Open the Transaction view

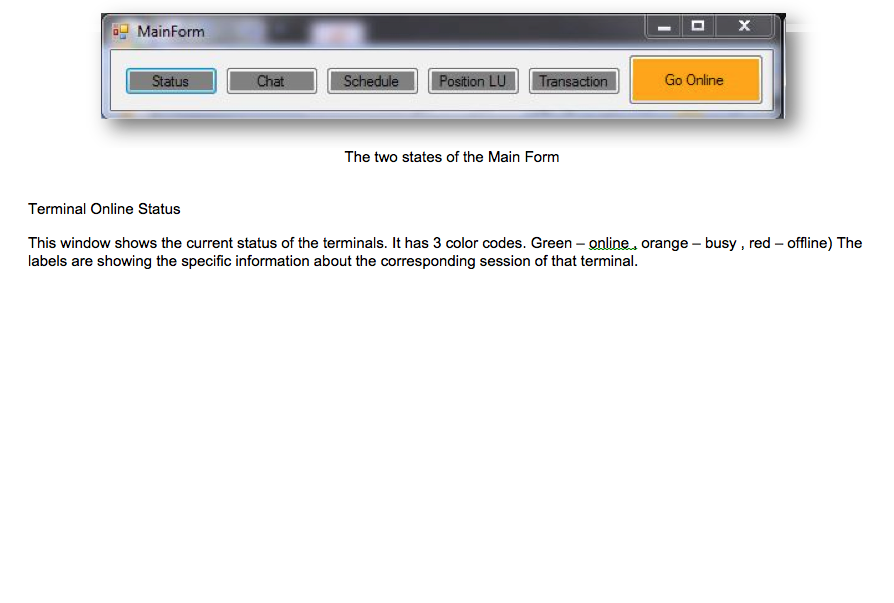573,81
